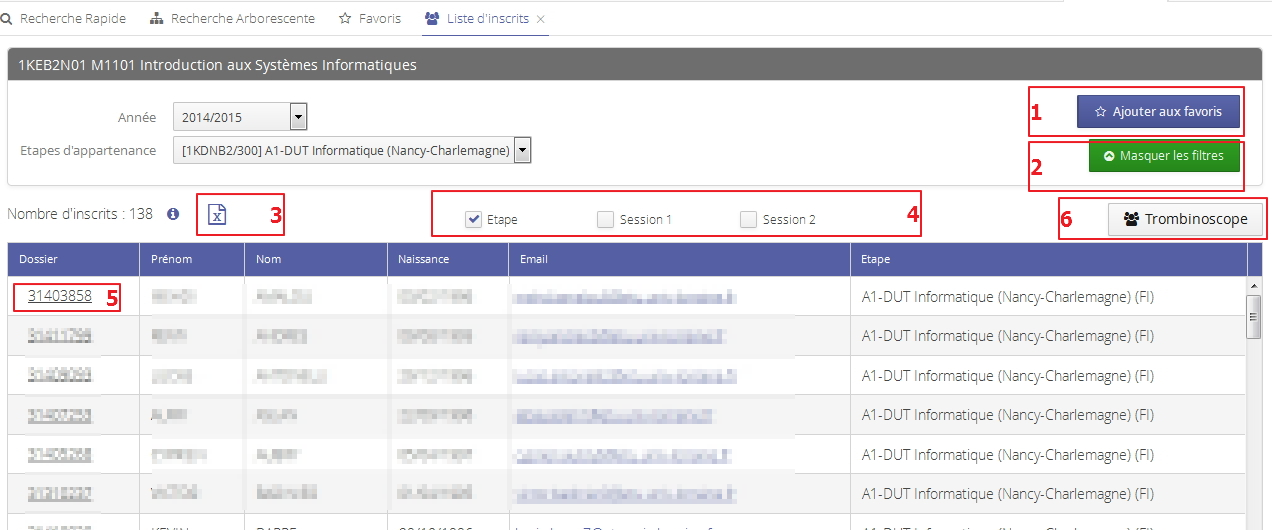Screen dimensions: 1272x530
Task: Click info icon next to Nombre d'inscrits
Action: click(173, 214)
